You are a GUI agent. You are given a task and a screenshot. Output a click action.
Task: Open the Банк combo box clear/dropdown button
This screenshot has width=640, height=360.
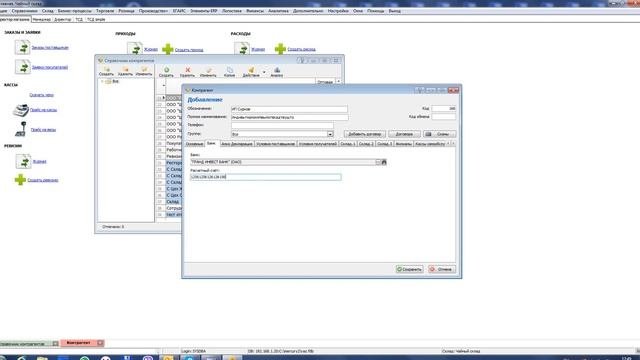click(378, 162)
